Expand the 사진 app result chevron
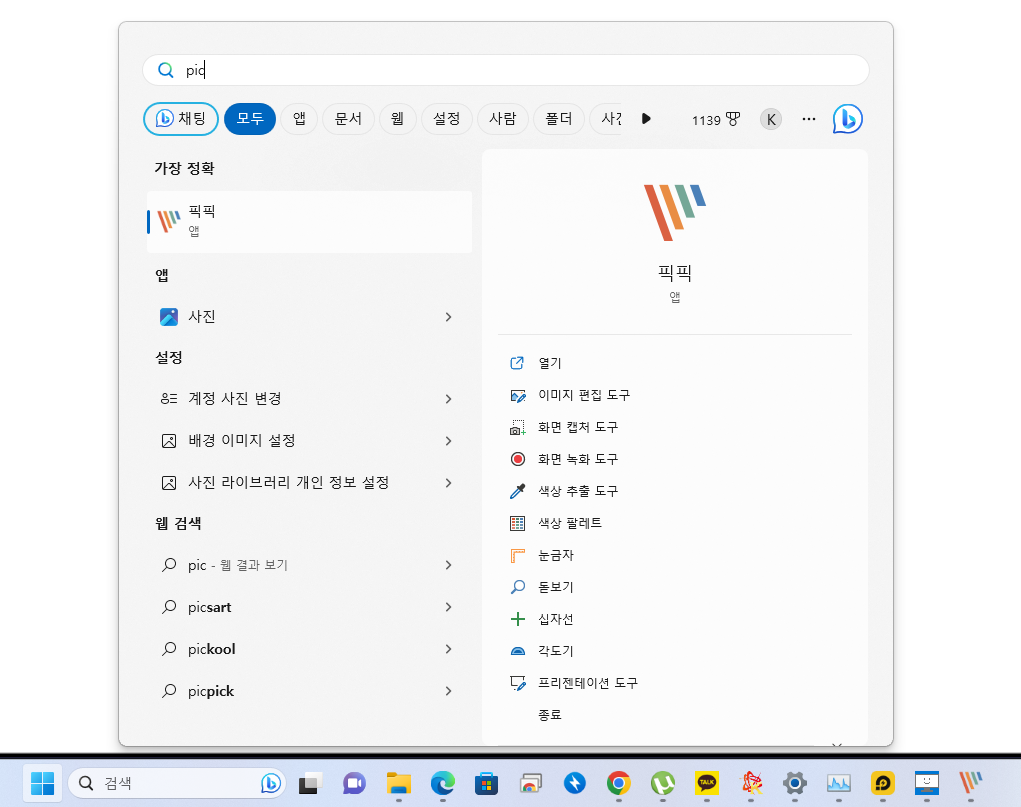 (x=448, y=317)
